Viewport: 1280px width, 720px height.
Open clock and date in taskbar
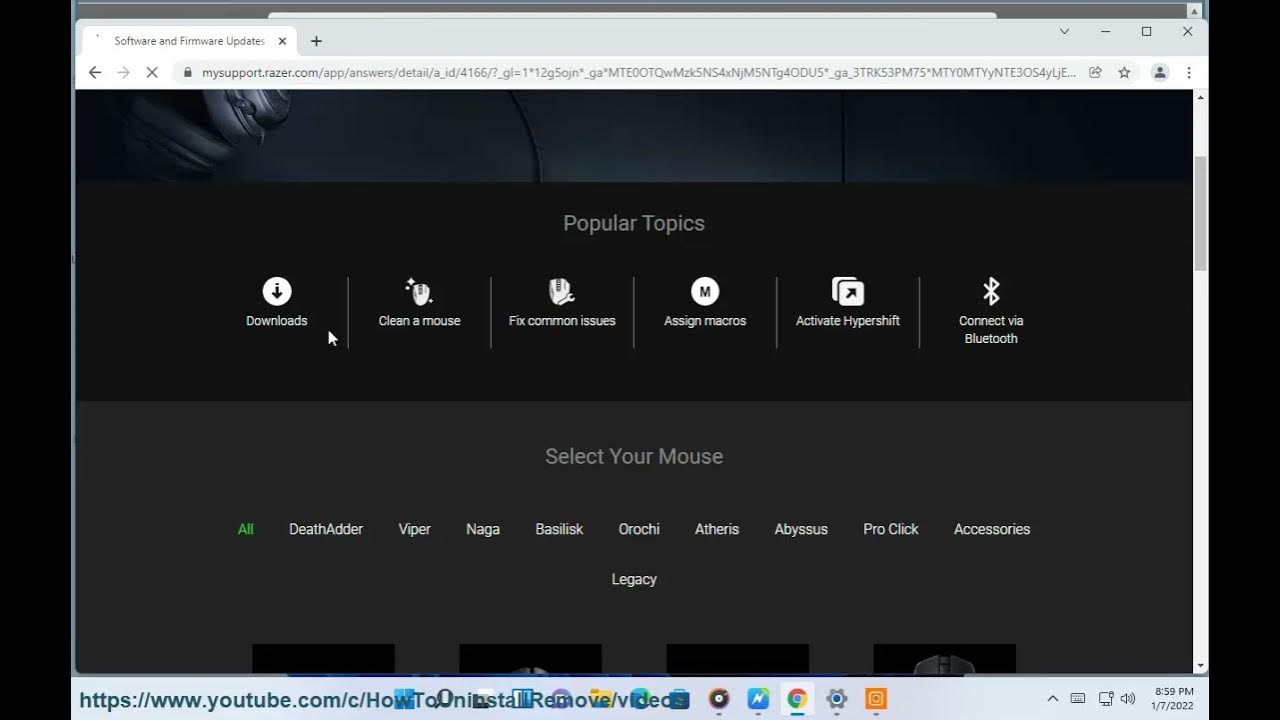click(x=1174, y=698)
